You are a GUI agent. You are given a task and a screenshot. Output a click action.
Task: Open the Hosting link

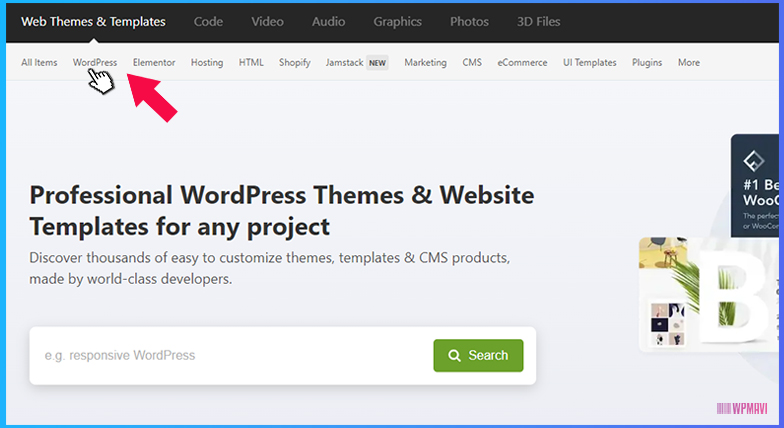206,62
